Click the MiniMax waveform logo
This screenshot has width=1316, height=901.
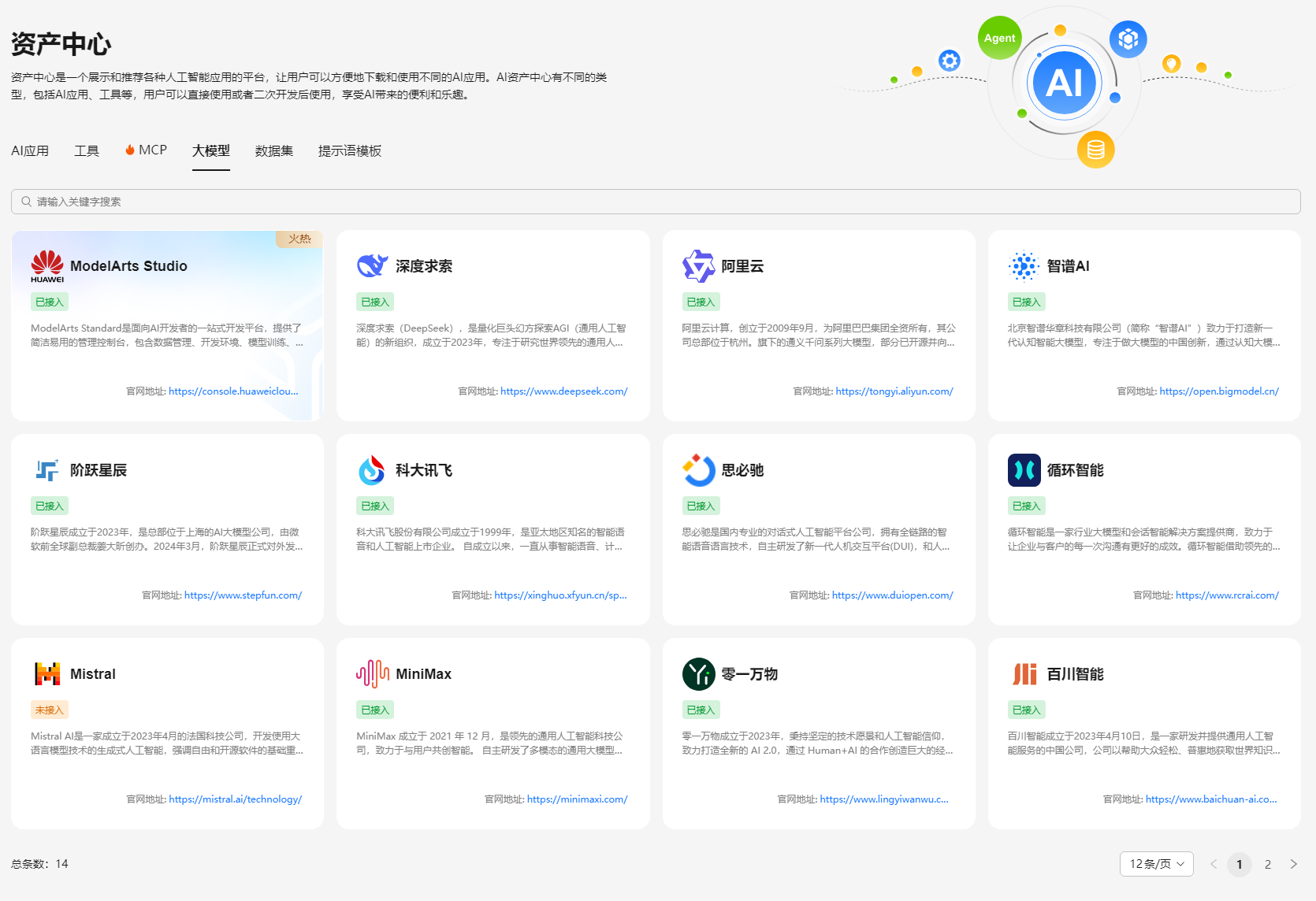pos(372,674)
